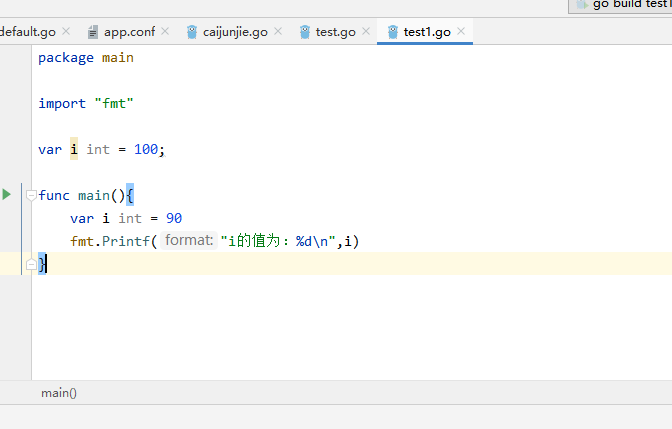Close the test1.go tab
This screenshot has height=429, width=672.
pos(461,31)
